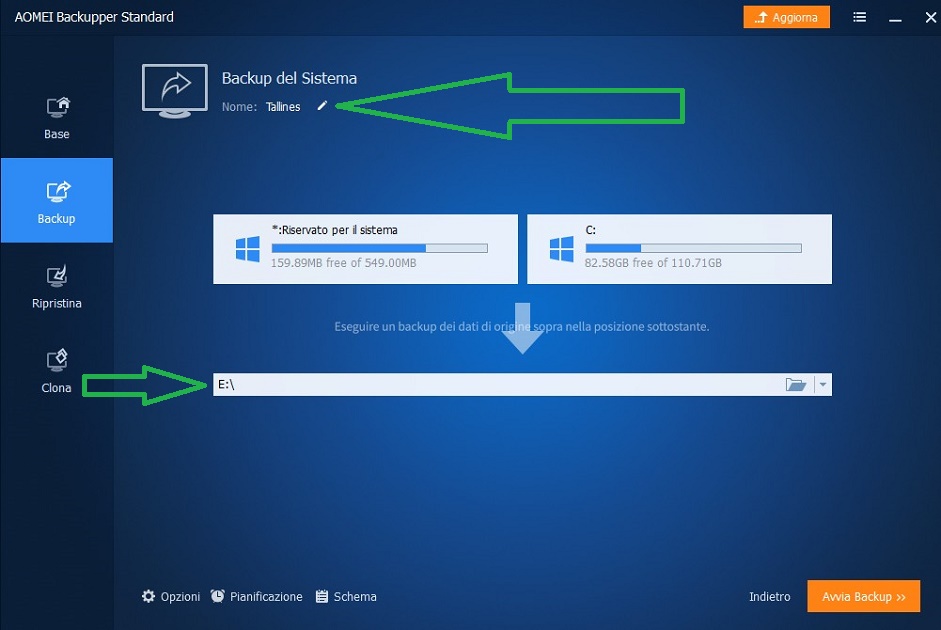Open Opzioni backup settings
The height and width of the screenshot is (630, 941).
(x=171, y=596)
